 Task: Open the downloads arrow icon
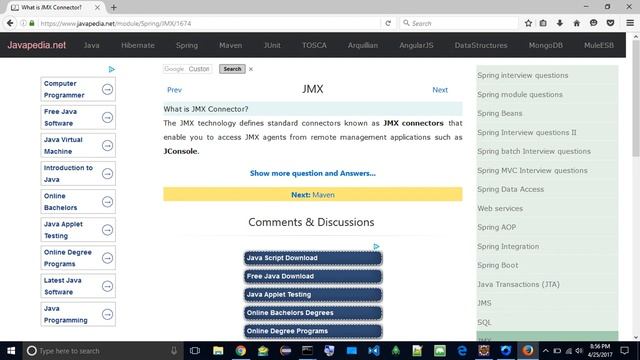[560, 23]
